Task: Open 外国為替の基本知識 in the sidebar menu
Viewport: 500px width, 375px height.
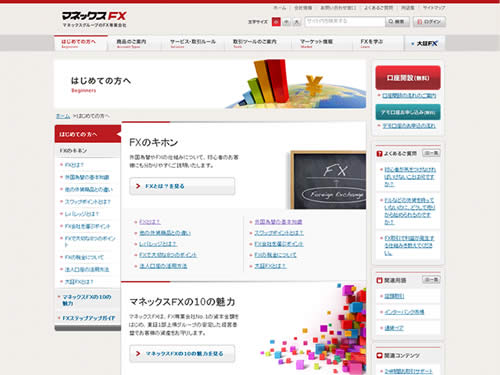Action: tap(87, 177)
